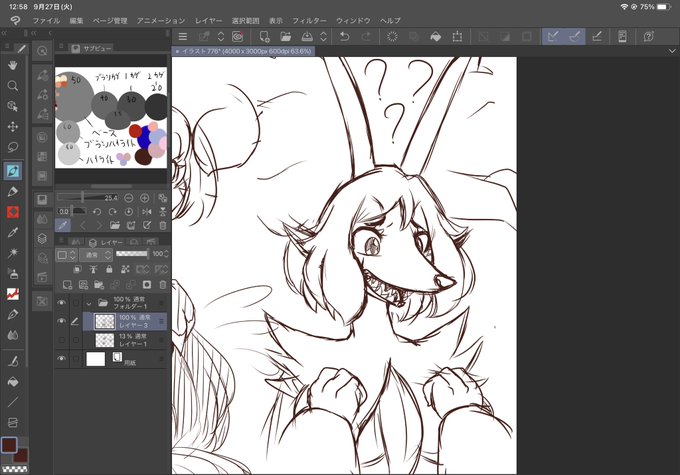
Task: Select the red Eraser tool icon
Action: [13, 212]
